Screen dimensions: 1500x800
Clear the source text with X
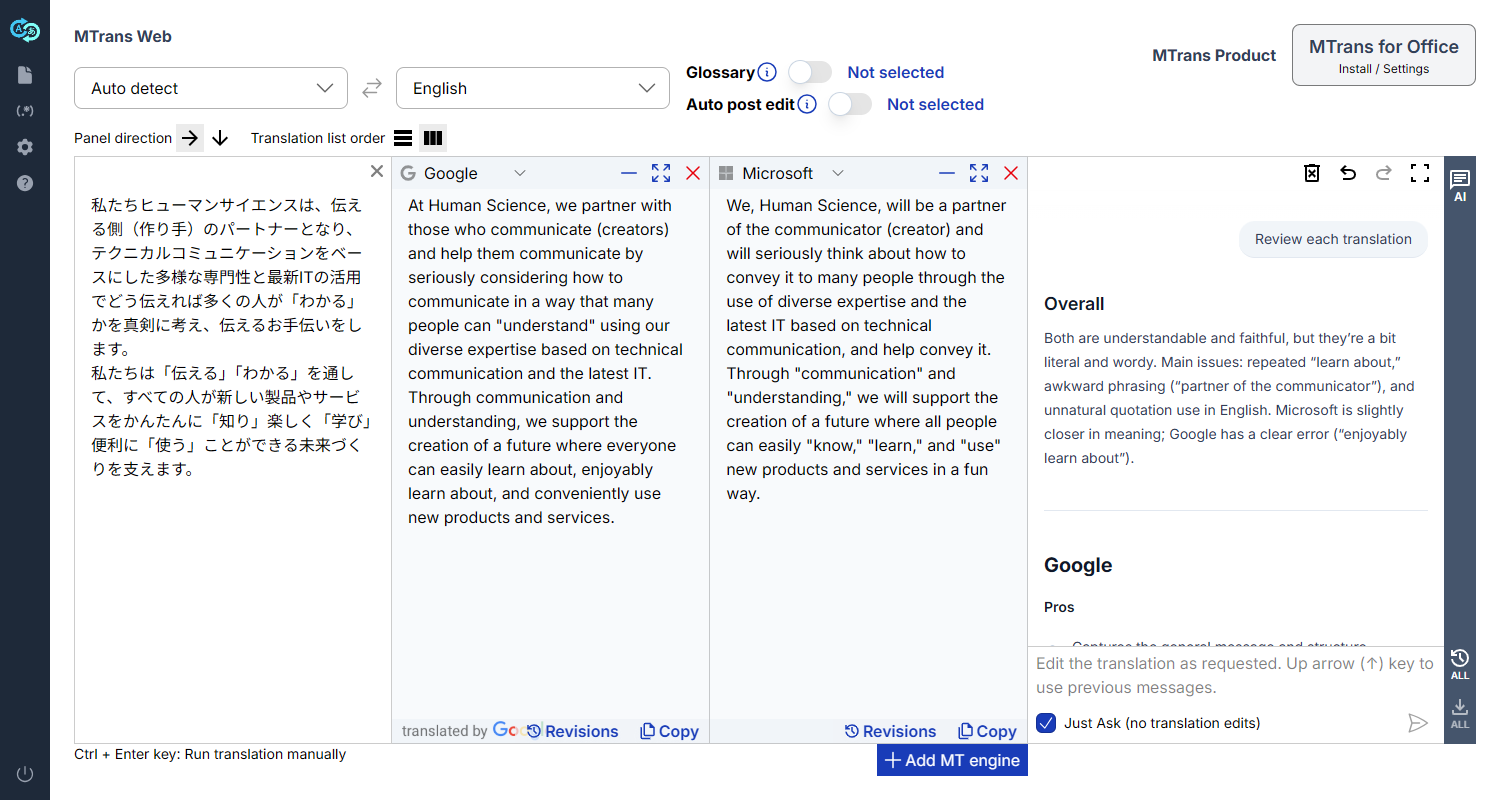coord(377,172)
